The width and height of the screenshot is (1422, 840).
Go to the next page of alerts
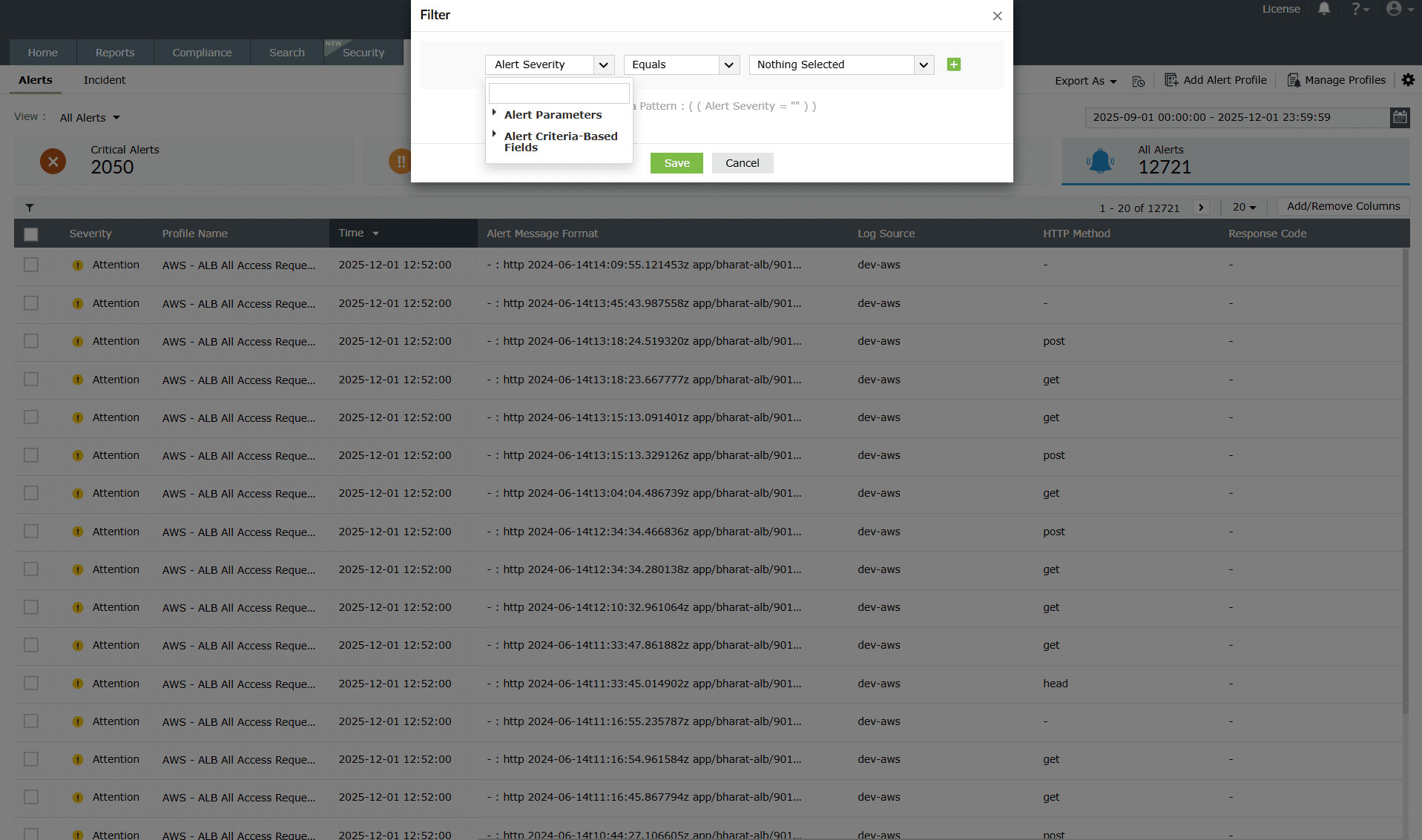(x=1201, y=207)
